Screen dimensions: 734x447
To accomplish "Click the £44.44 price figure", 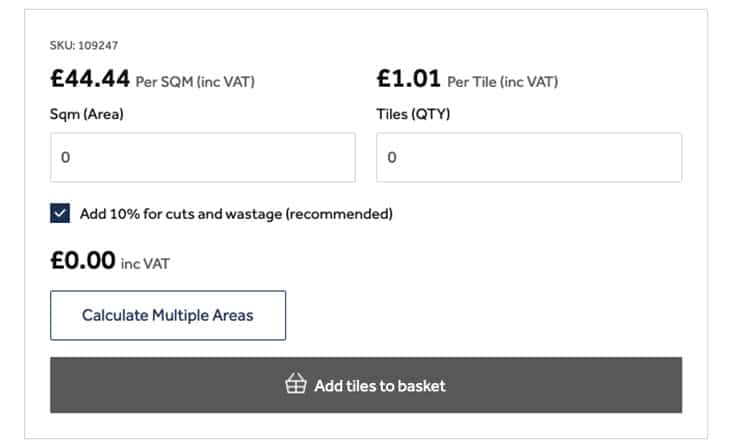I will (90, 78).
